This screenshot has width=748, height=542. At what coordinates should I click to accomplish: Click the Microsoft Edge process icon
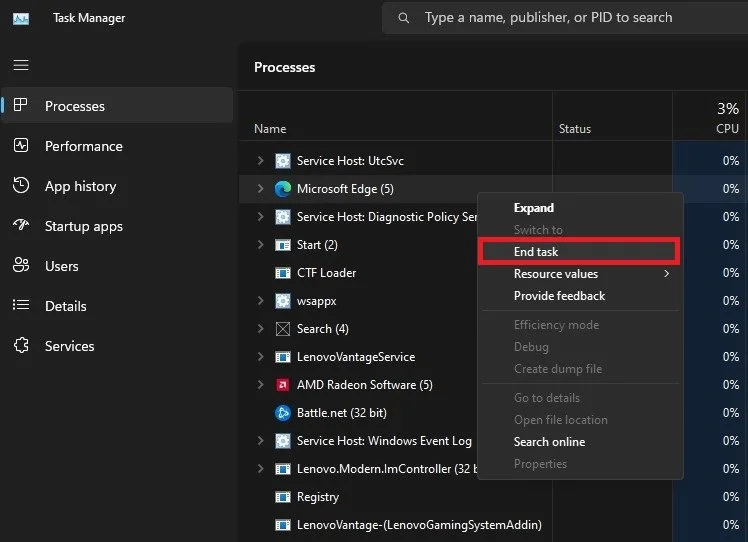pos(283,189)
